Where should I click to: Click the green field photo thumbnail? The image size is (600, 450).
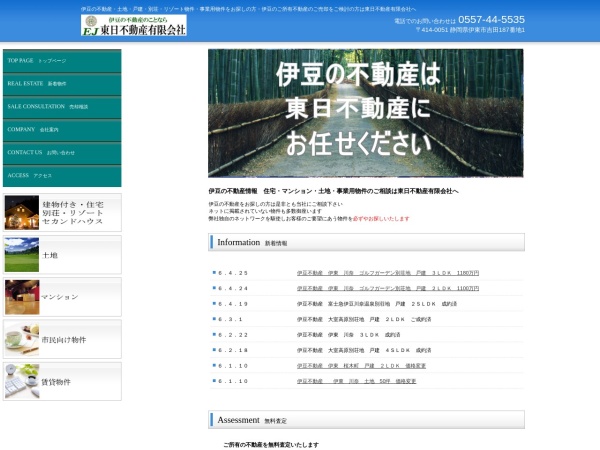coord(22,255)
